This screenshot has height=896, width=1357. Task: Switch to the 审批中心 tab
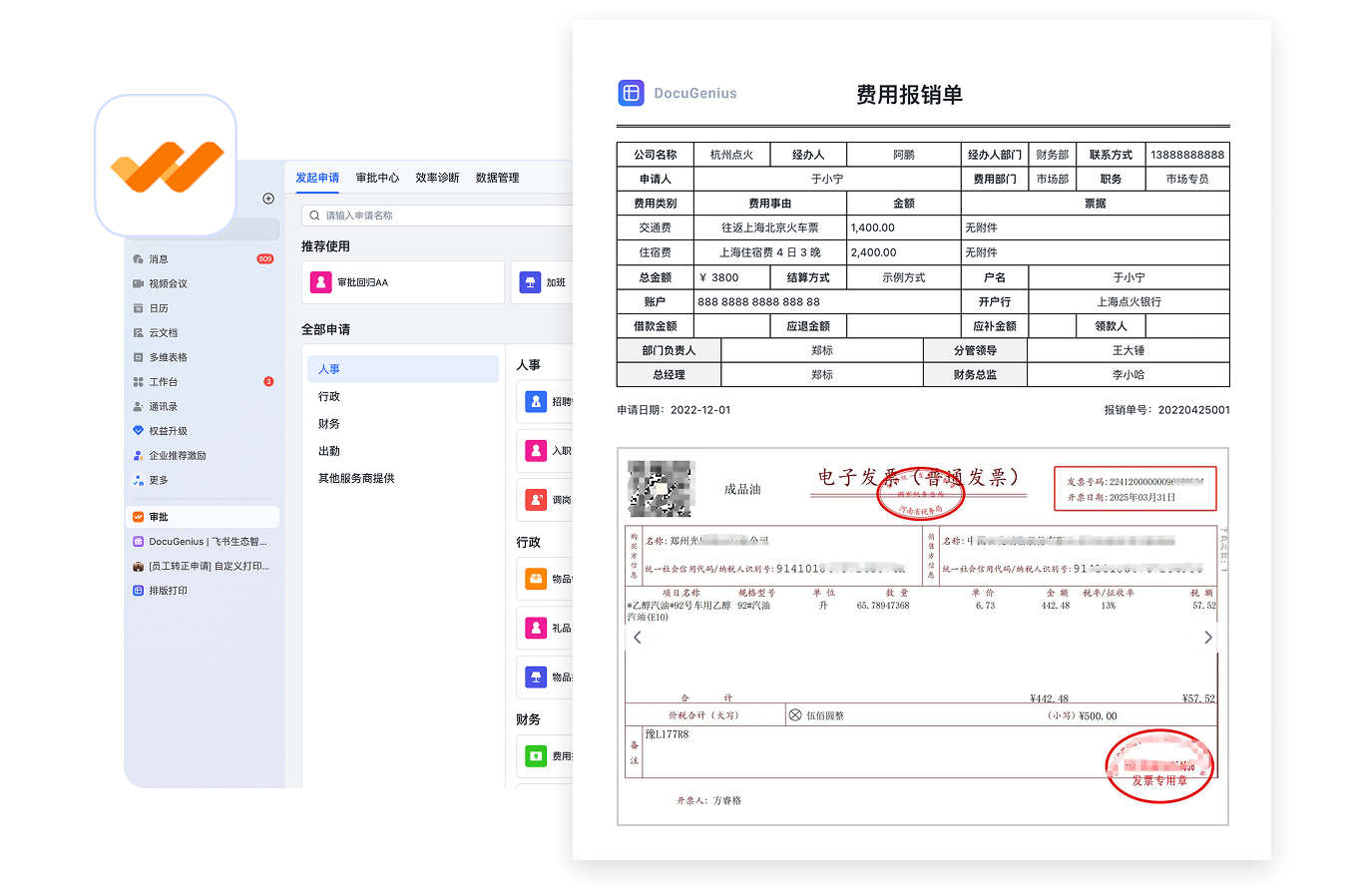click(x=377, y=178)
